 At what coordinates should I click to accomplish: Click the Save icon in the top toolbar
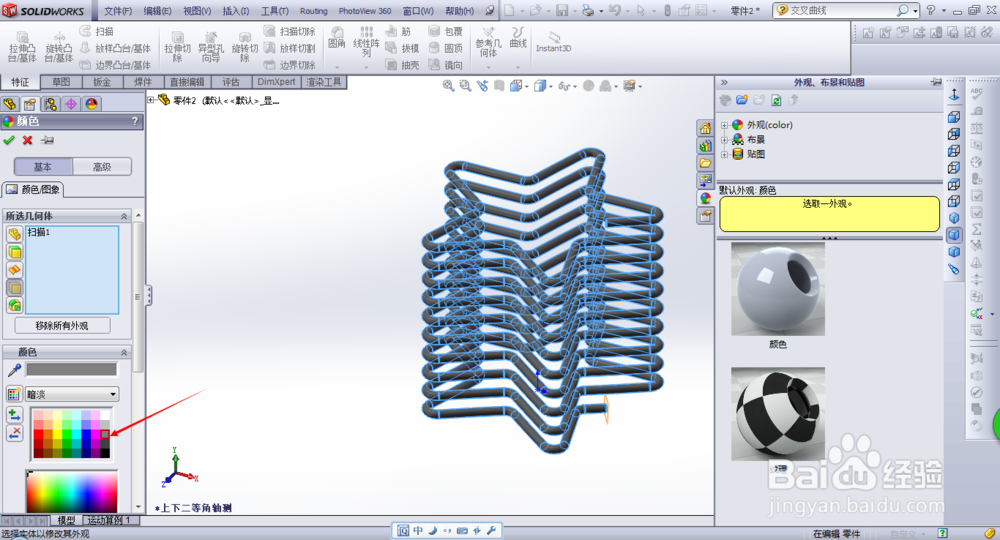click(562, 10)
